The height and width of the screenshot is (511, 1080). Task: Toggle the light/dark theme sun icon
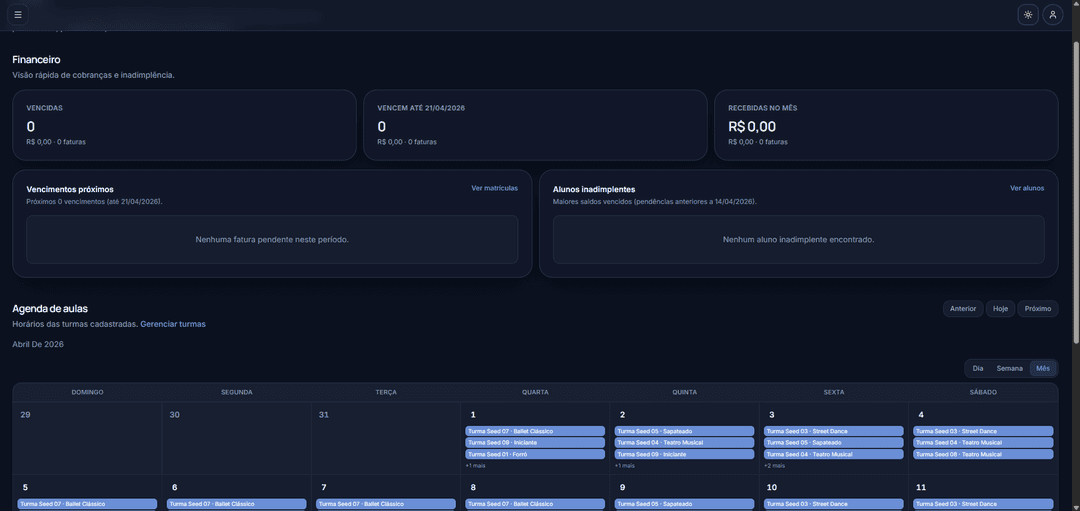click(1028, 15)
